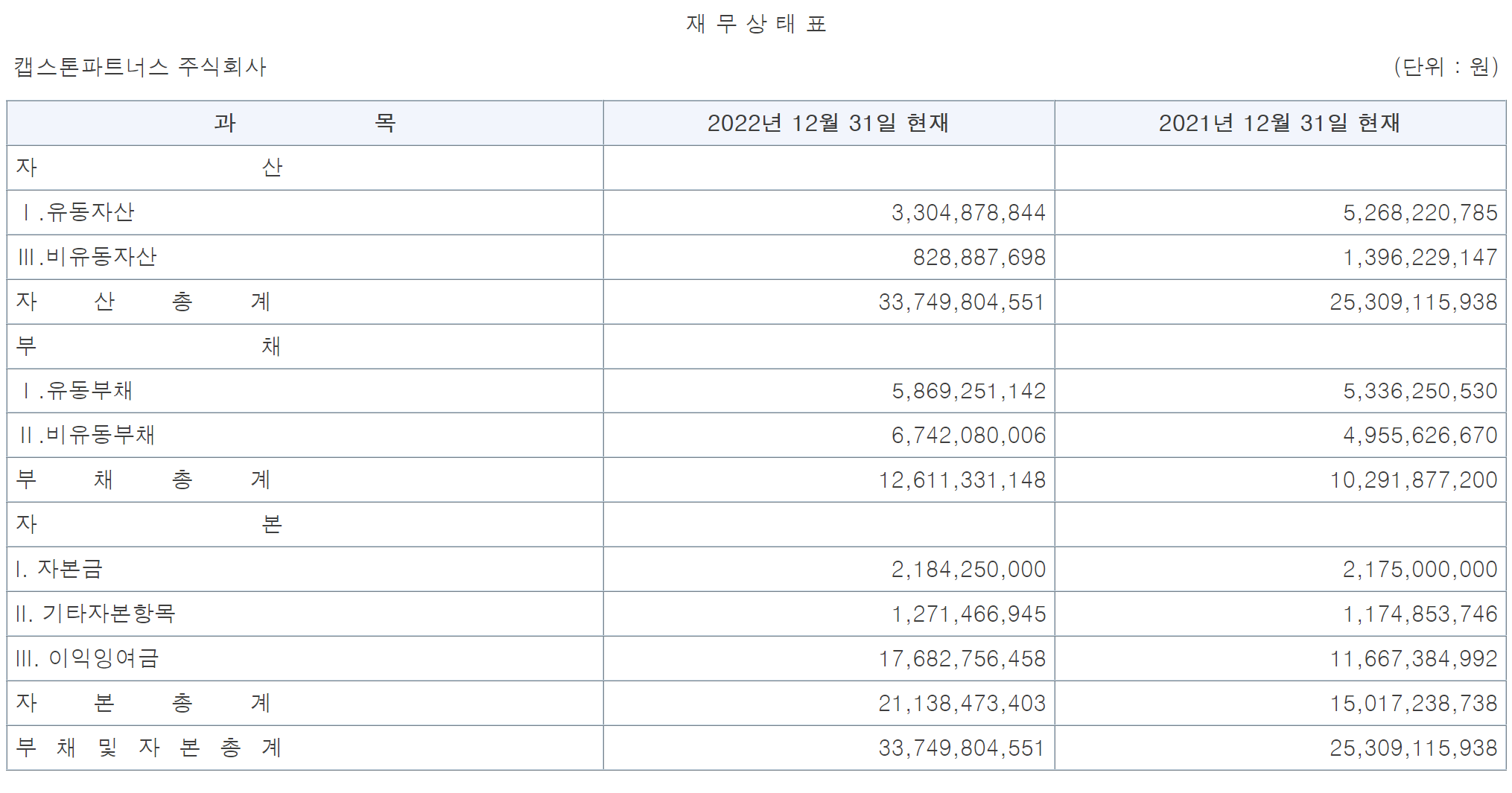Select row label Ⅲ.비유동자산
This screenshot has height=793, width=1512.
point(87,257)
